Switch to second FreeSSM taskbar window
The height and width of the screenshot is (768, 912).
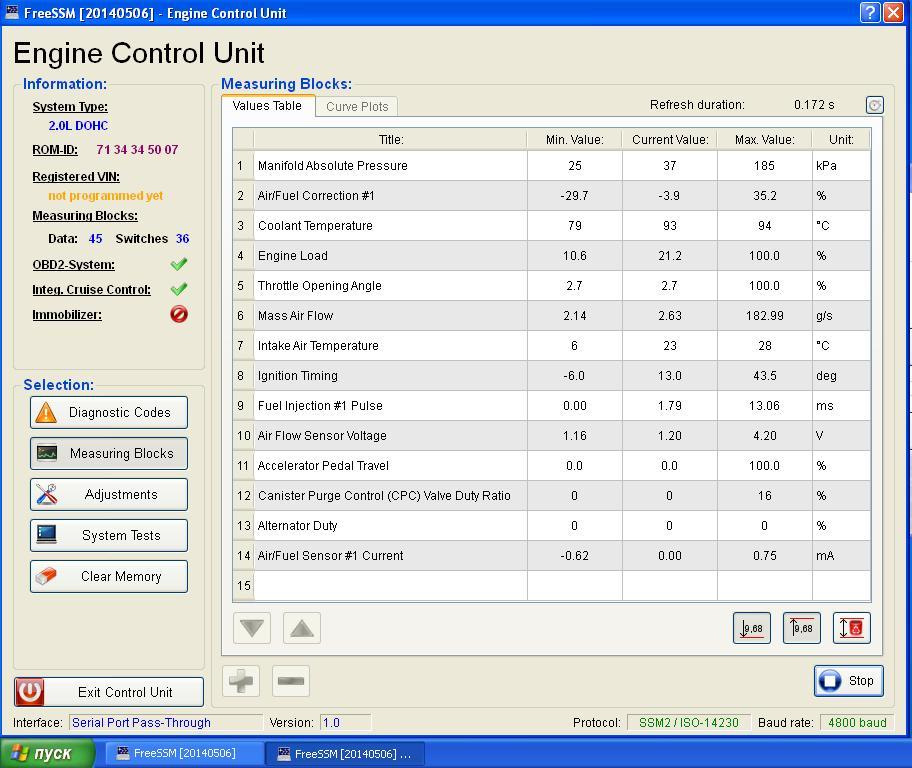pyautogui.click(x=345, y=754)
